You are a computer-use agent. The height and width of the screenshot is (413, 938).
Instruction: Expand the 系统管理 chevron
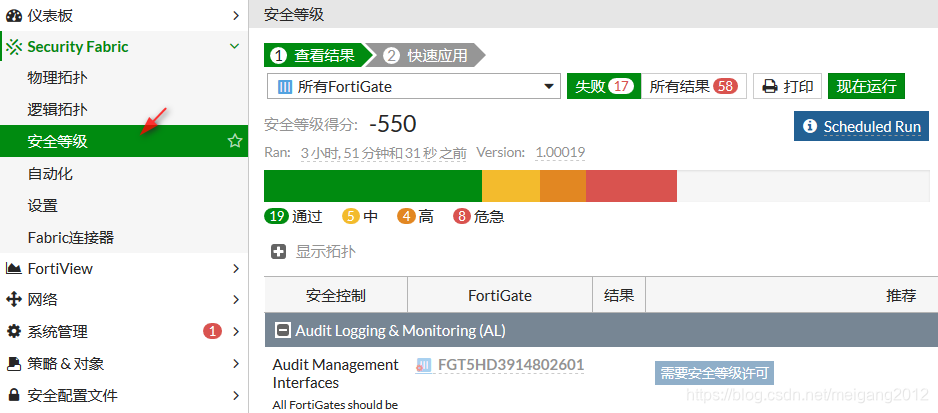pos(236,331)
